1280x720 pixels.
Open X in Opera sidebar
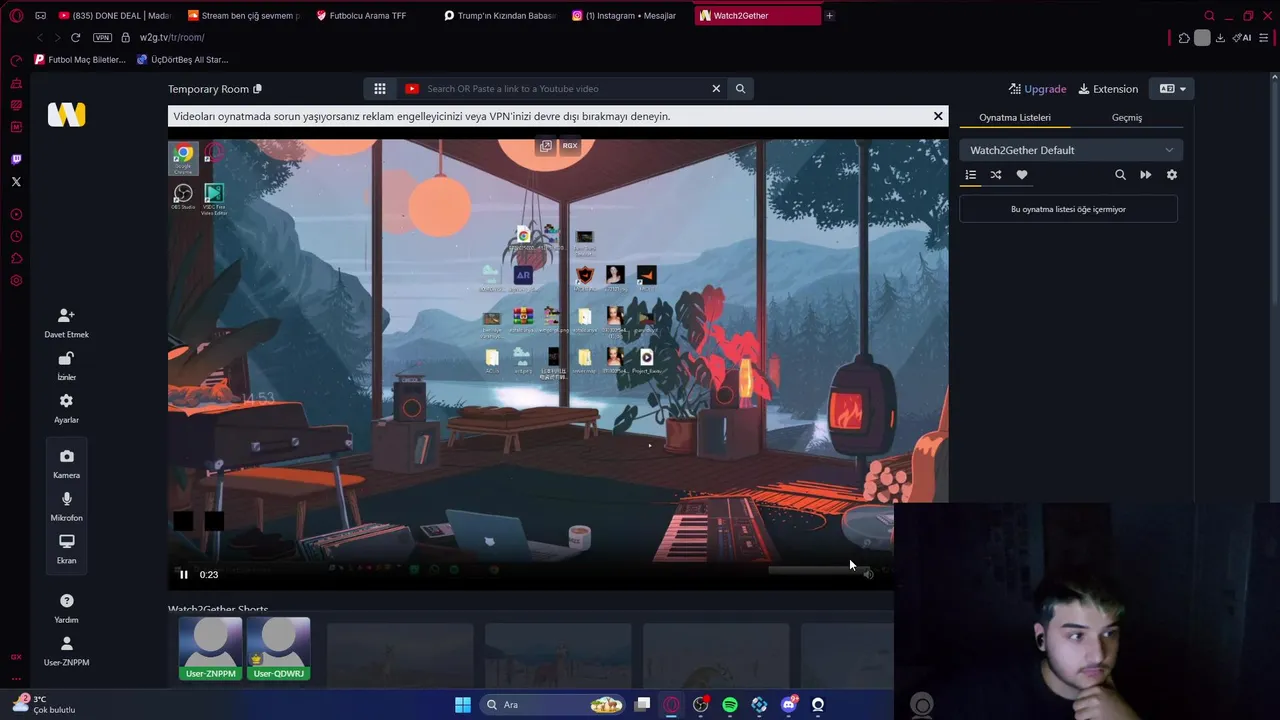point(16,182)
